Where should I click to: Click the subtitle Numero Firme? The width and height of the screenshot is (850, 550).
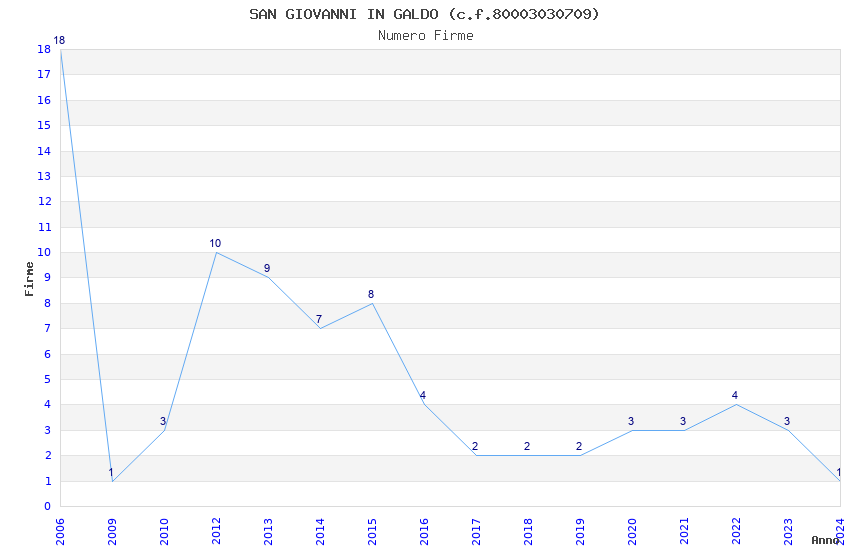coord(426,36)
